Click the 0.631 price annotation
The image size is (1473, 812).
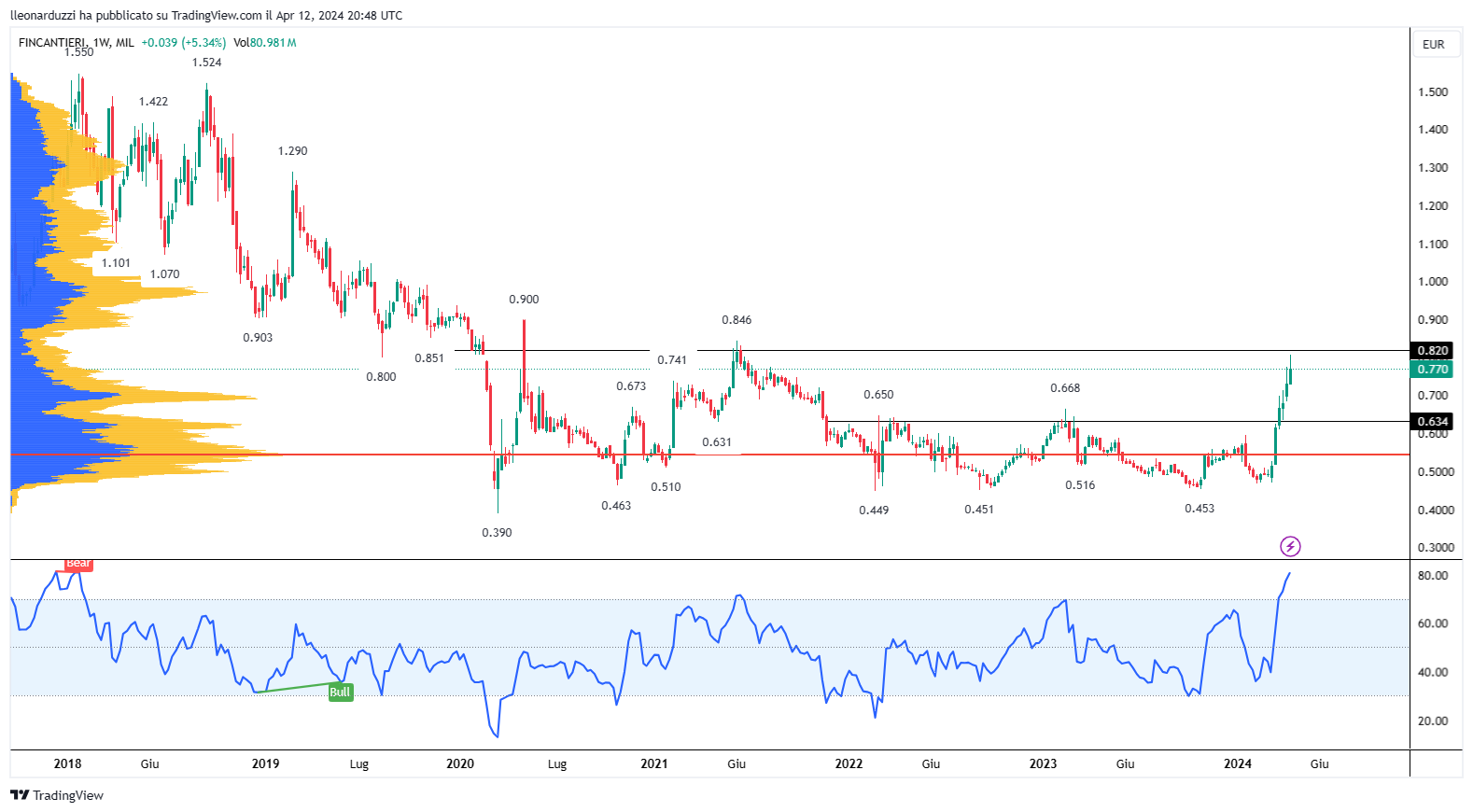[717, 442]
